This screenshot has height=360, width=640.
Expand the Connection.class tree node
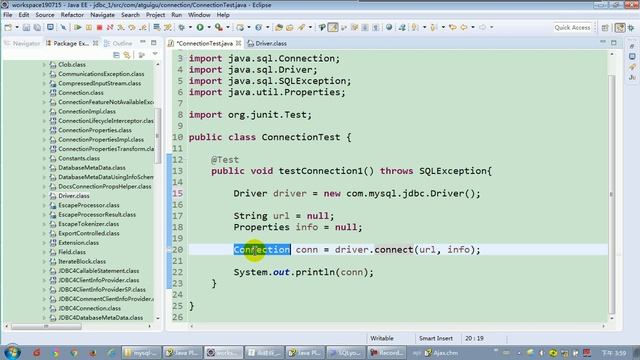44,93
